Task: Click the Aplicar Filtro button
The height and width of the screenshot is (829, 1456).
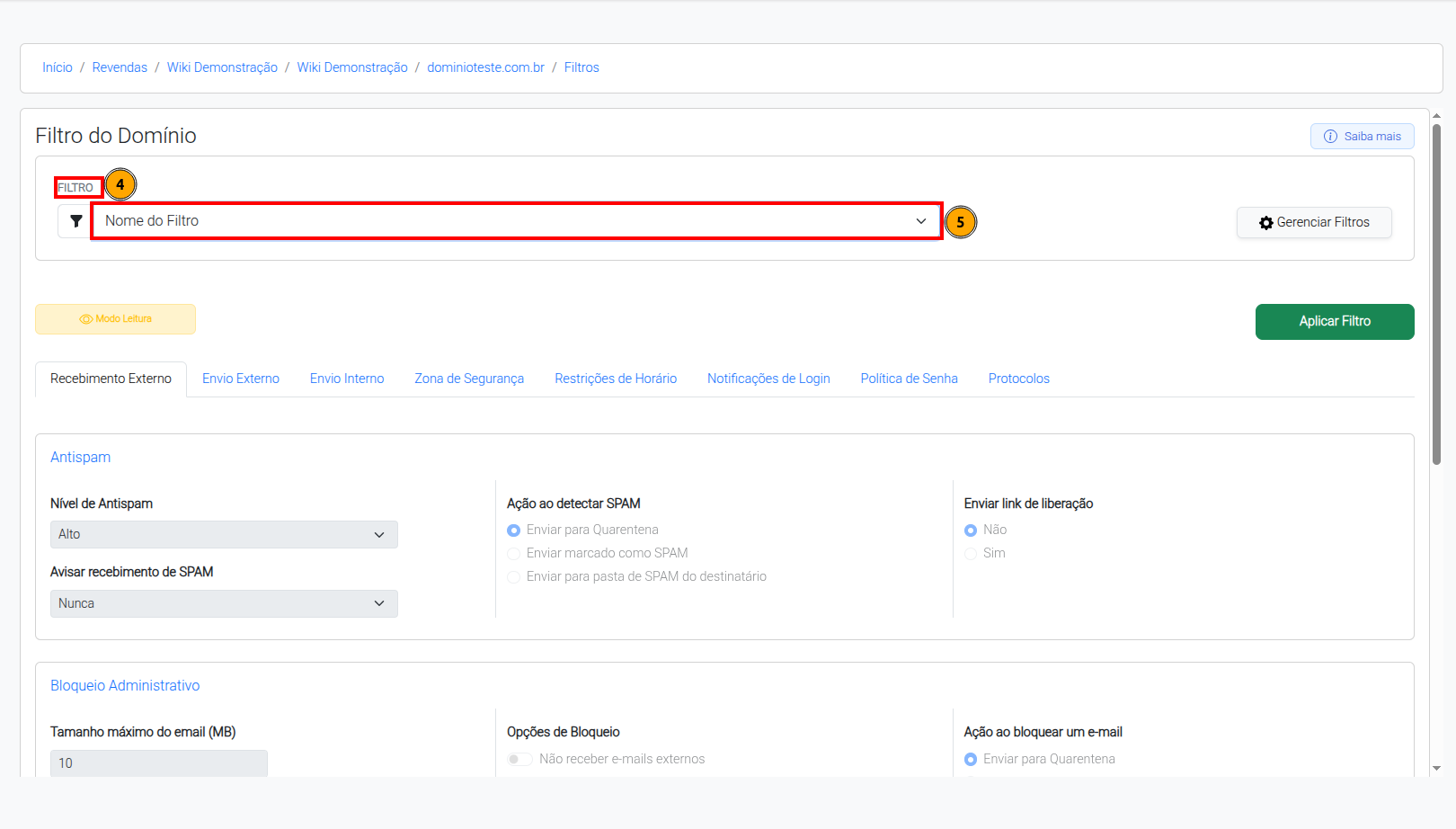Action: 1335,322
